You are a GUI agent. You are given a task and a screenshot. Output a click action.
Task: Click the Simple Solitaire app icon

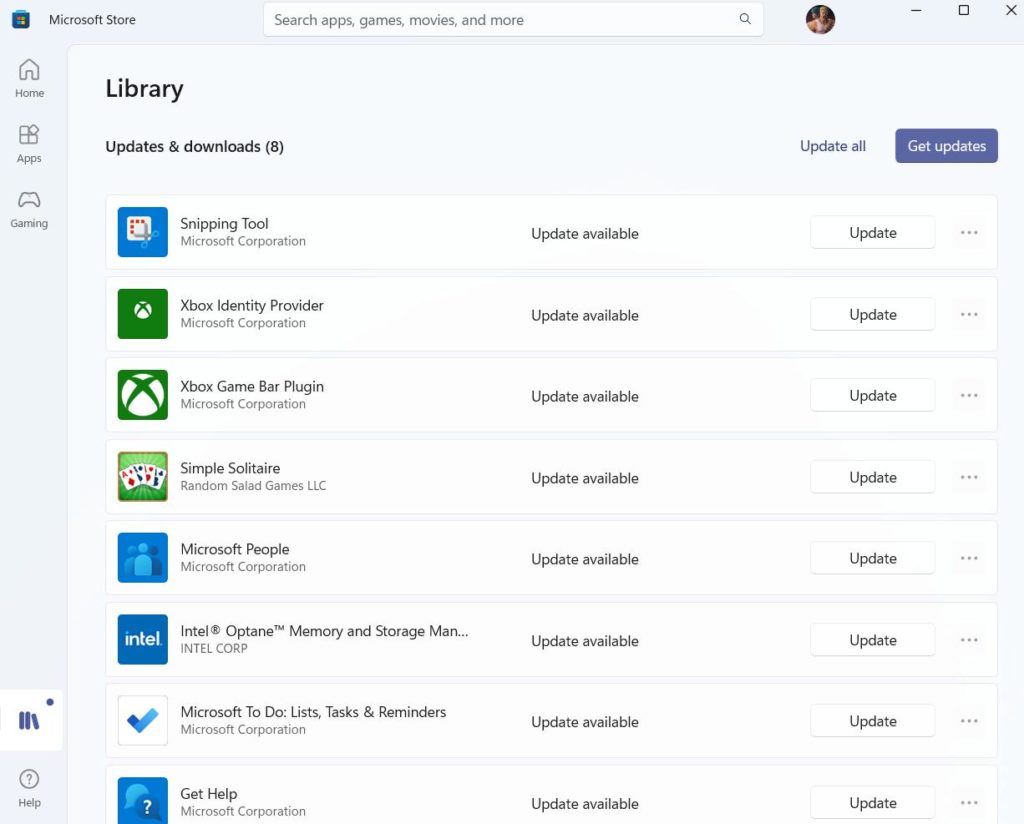tap(142, 477)
